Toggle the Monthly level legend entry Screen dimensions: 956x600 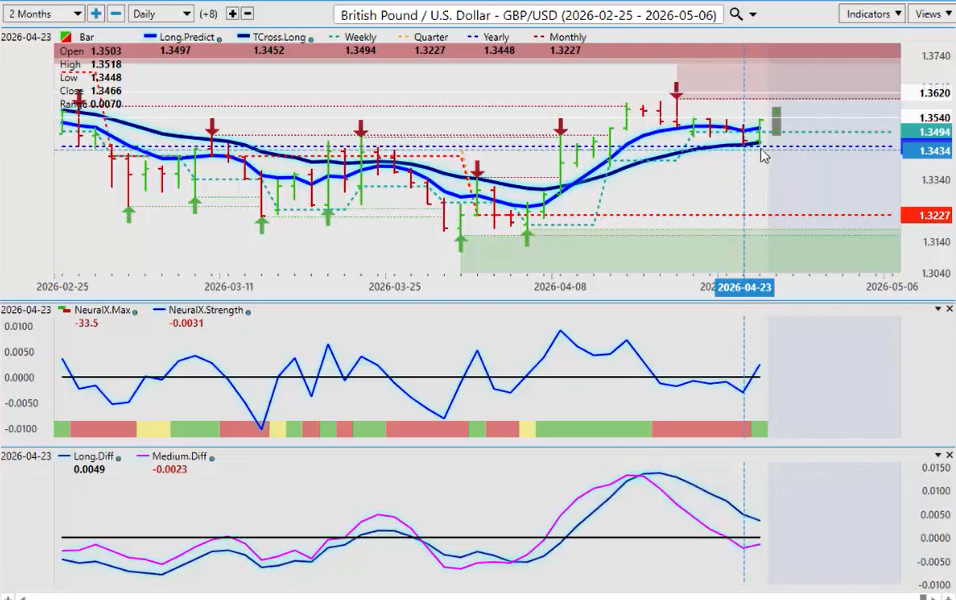tap(560, 37)
